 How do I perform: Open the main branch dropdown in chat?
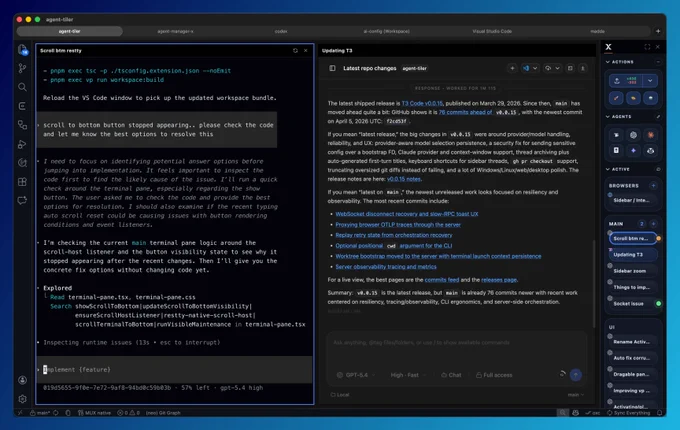tap(575, 394)
